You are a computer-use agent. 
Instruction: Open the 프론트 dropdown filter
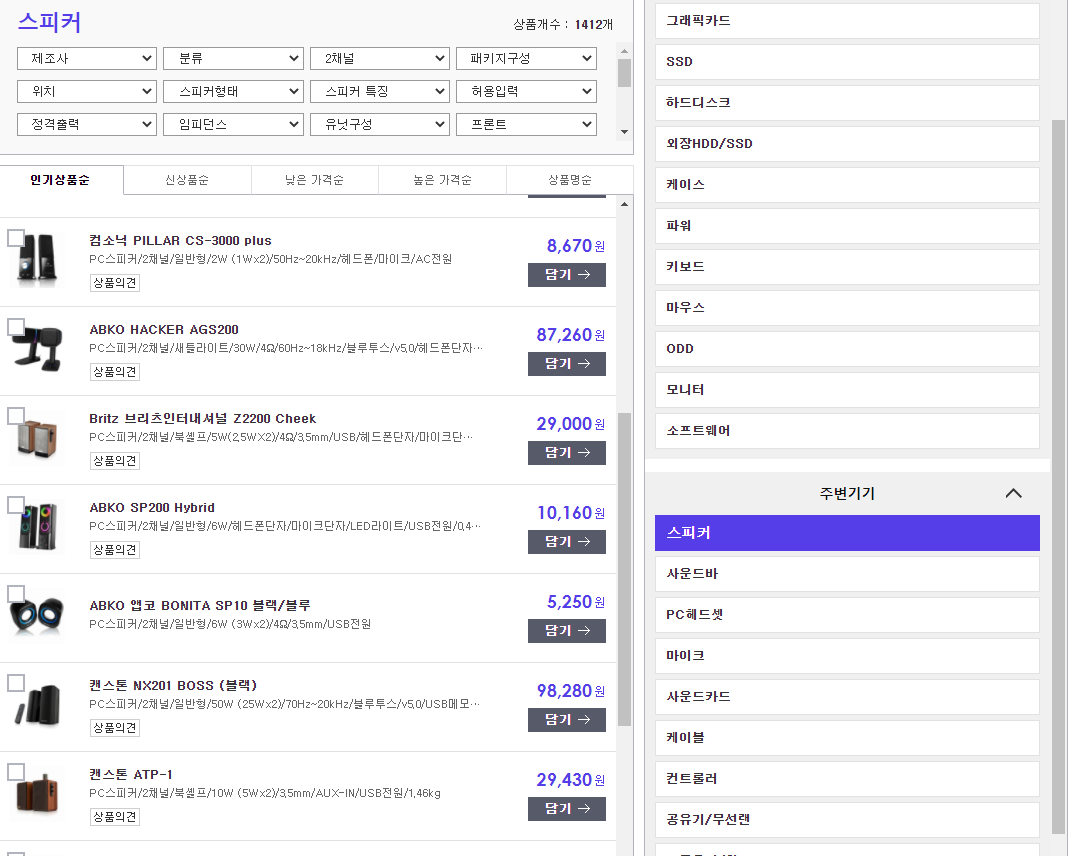(x=526, y=124)
